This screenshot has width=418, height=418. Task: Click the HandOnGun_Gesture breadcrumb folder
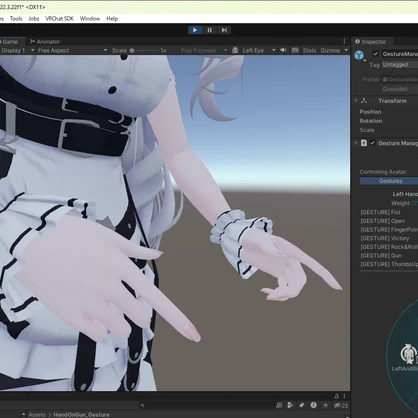tap(81, 415)
